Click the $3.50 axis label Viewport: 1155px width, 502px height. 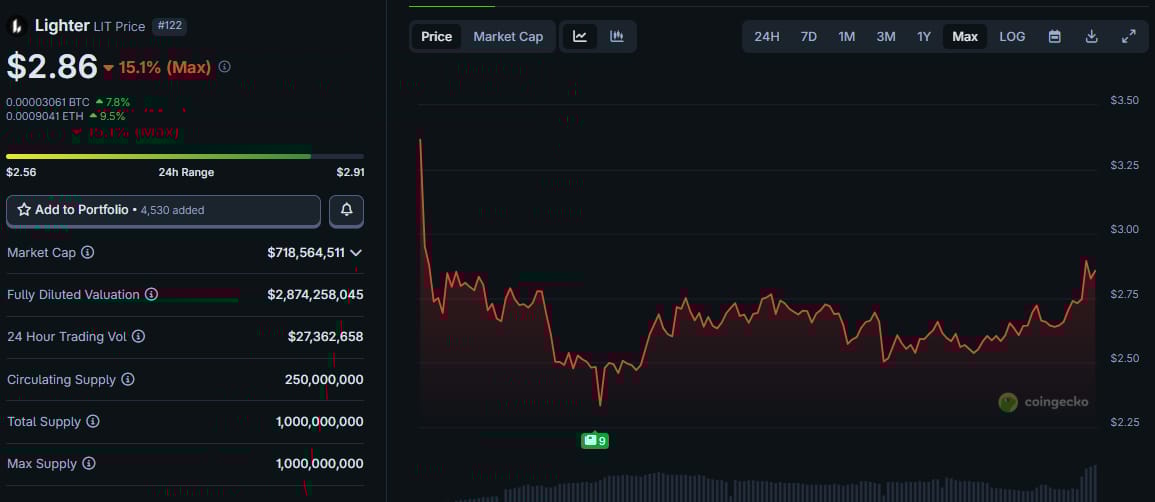tap(1125, 100)
